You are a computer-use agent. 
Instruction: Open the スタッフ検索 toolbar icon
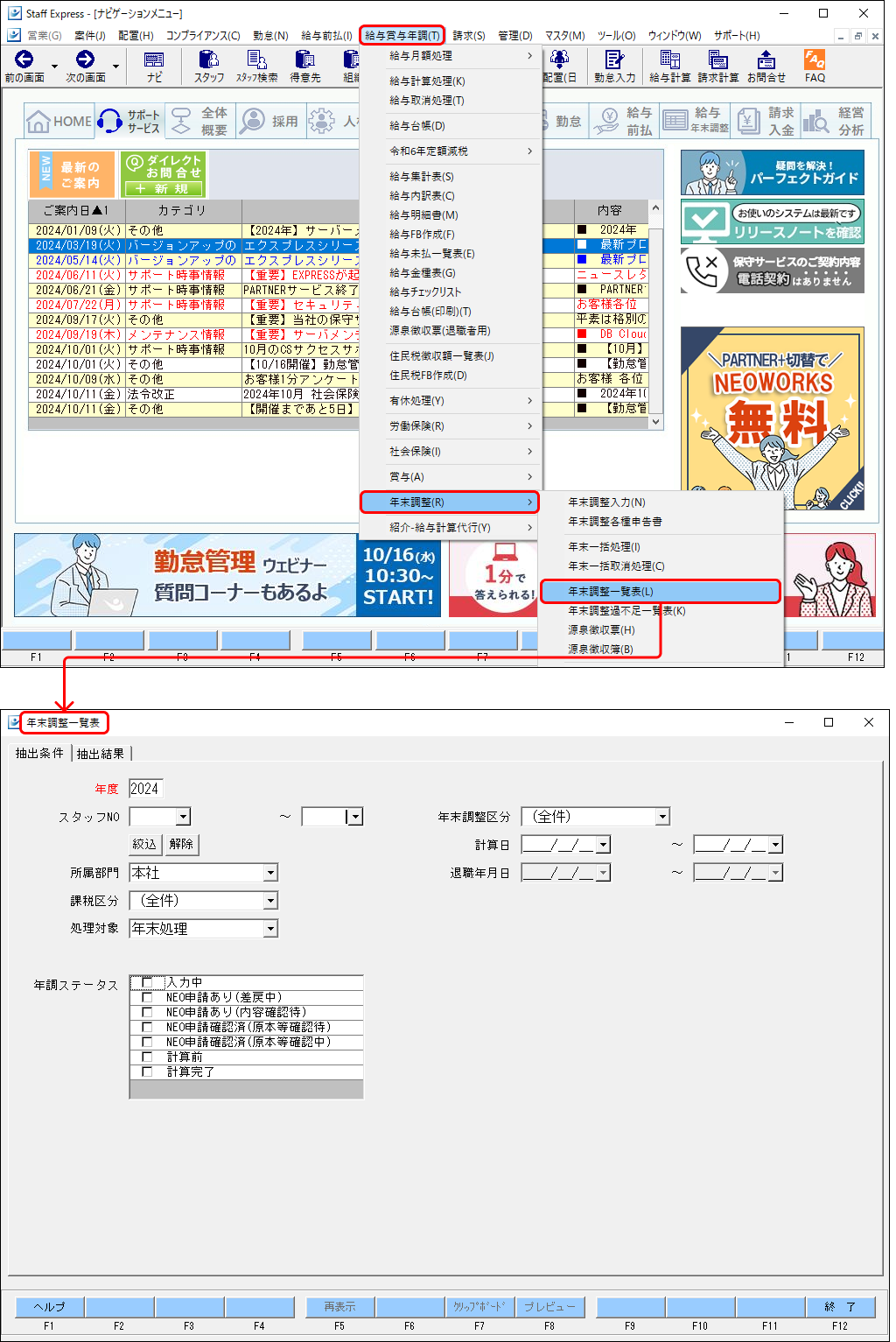point(256,66)
